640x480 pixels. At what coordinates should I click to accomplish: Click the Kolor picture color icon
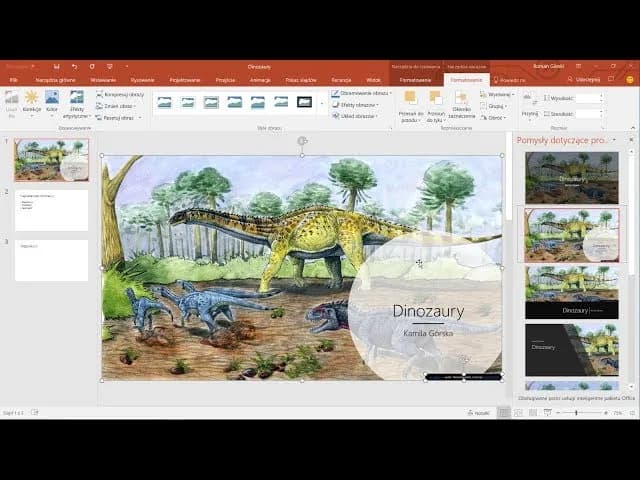pyautogui.click(x=52, y=101)
